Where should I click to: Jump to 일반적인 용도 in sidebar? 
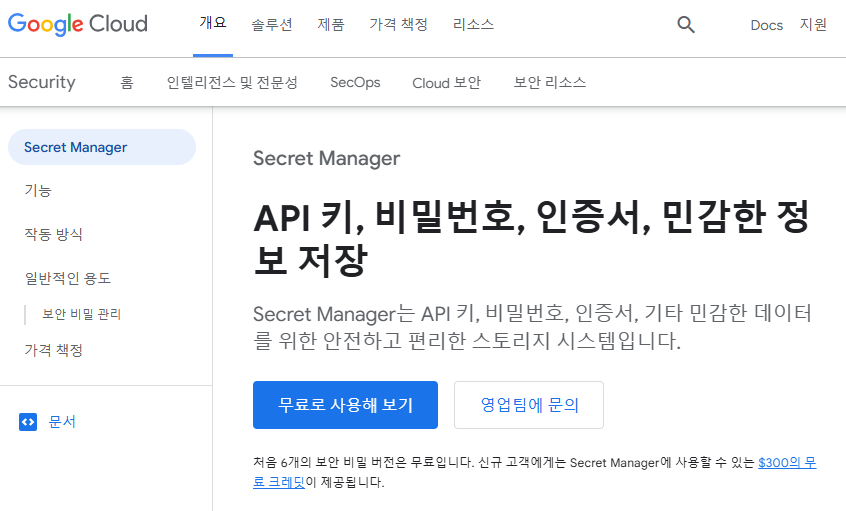(x=67, y=278)
